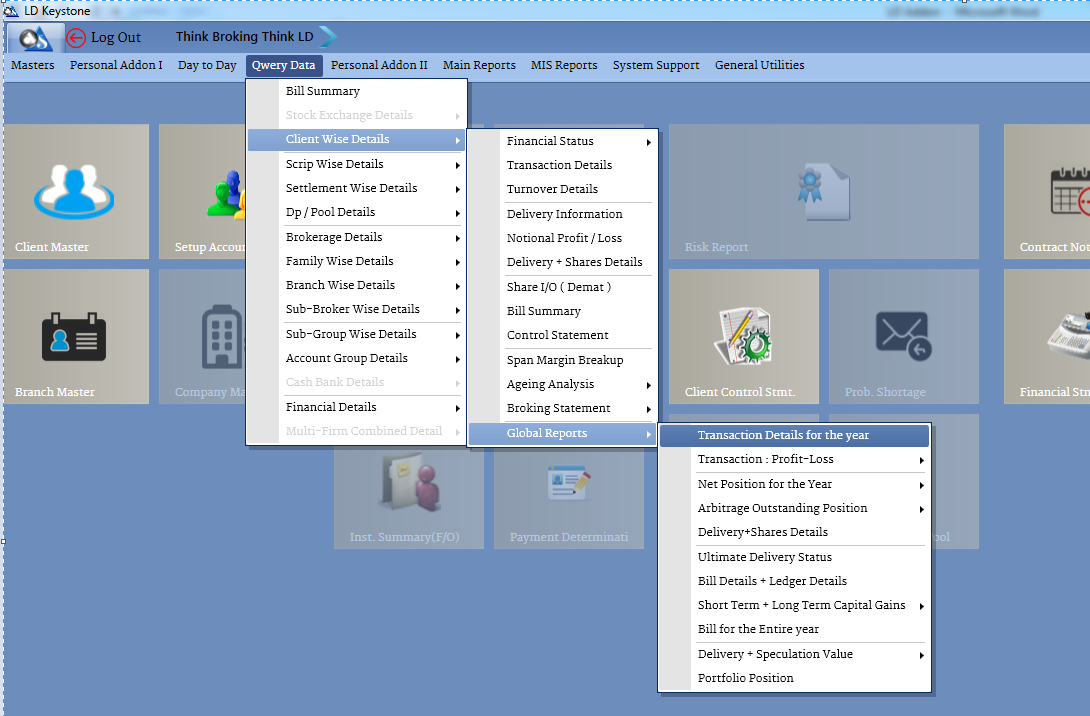Open the General Utilities menu
This screenshot has height=716, width=1090.
[x=759, y=65]
